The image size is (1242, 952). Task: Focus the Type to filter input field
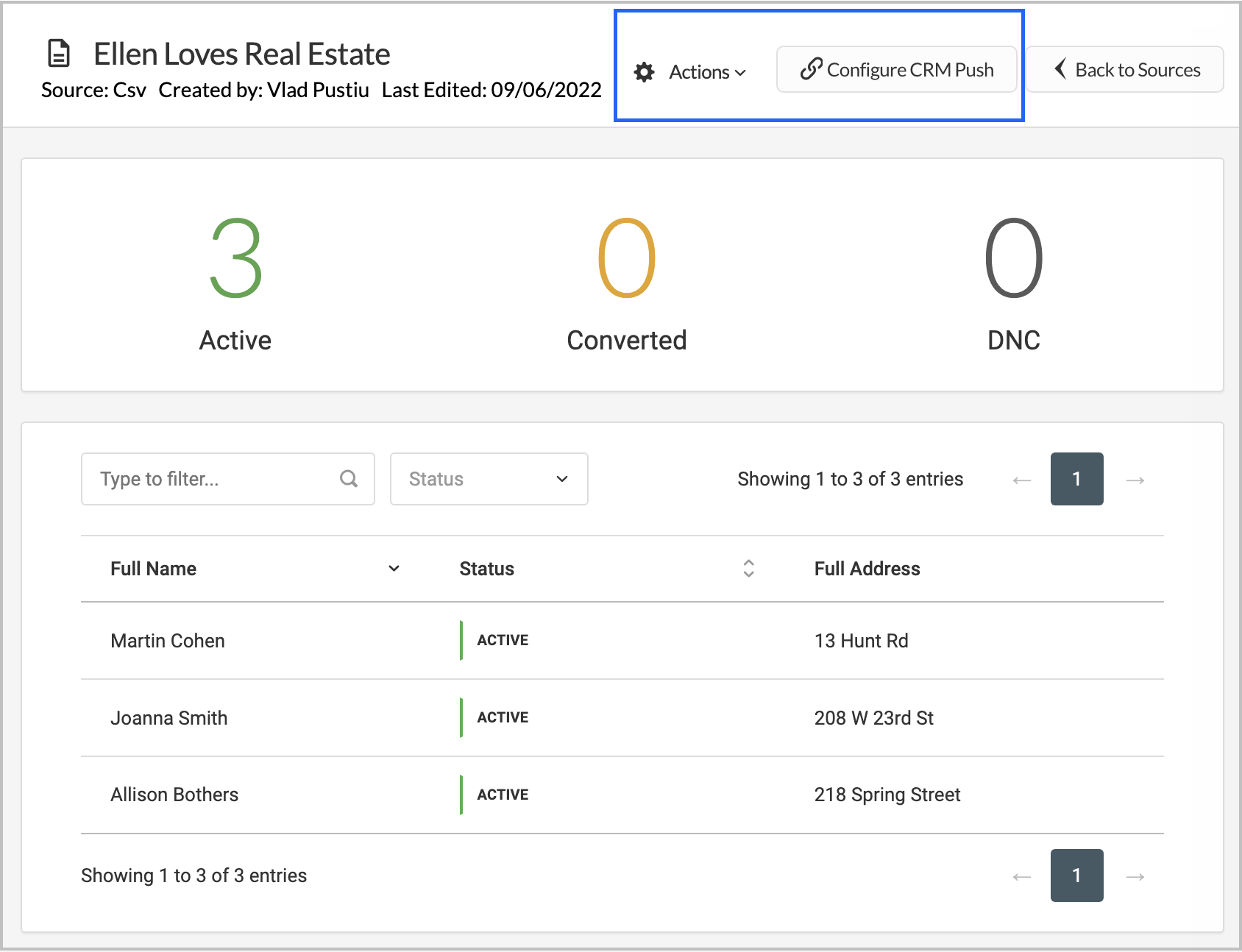[213, 479]
